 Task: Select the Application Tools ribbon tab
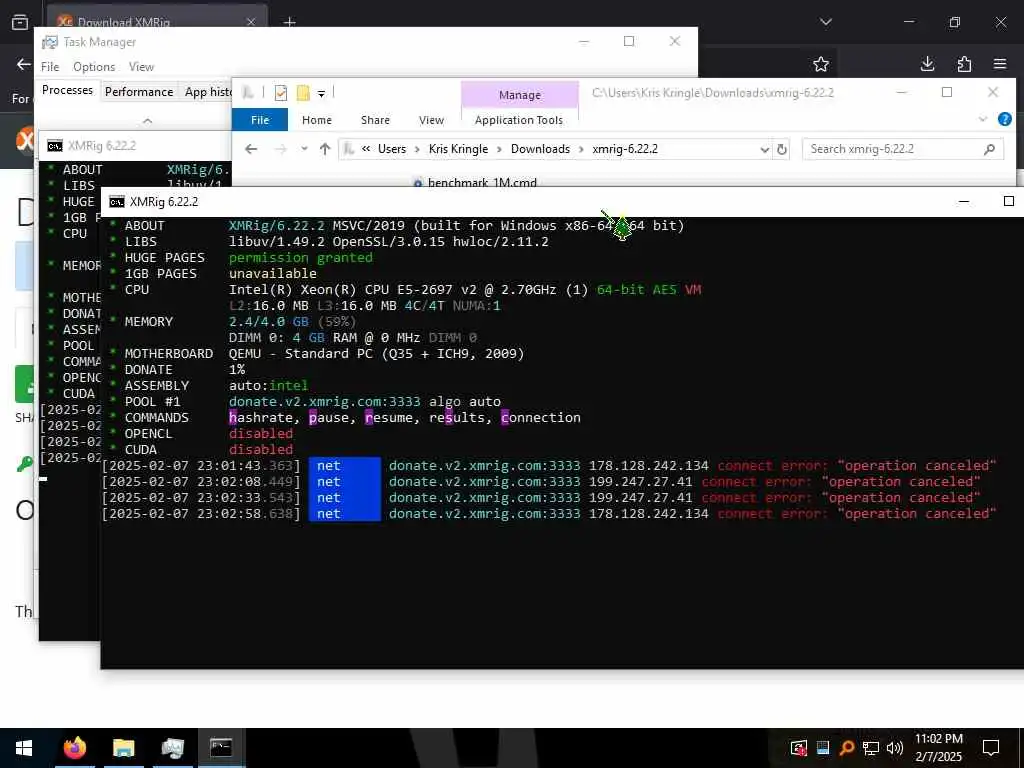click(x=519, y=120)
